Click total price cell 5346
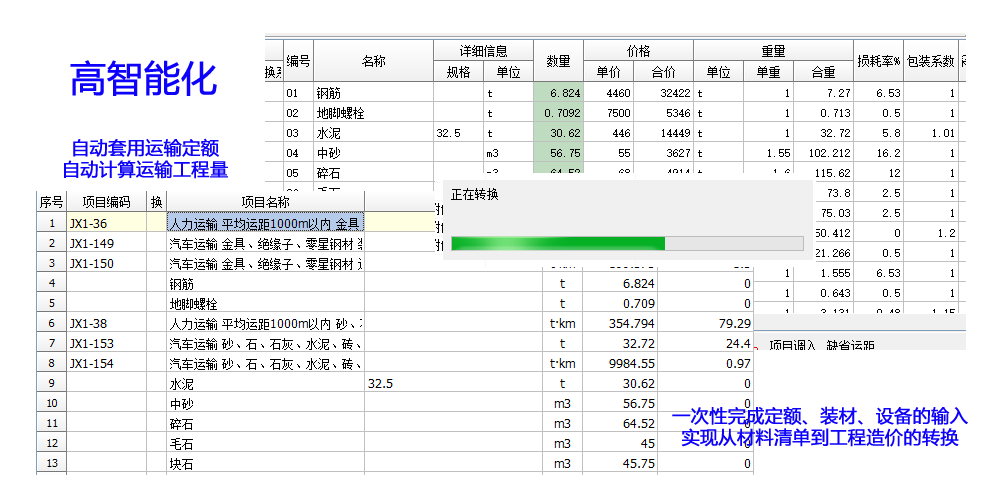The width and height of the screenshot is (1000, 500). pos(663,114)
